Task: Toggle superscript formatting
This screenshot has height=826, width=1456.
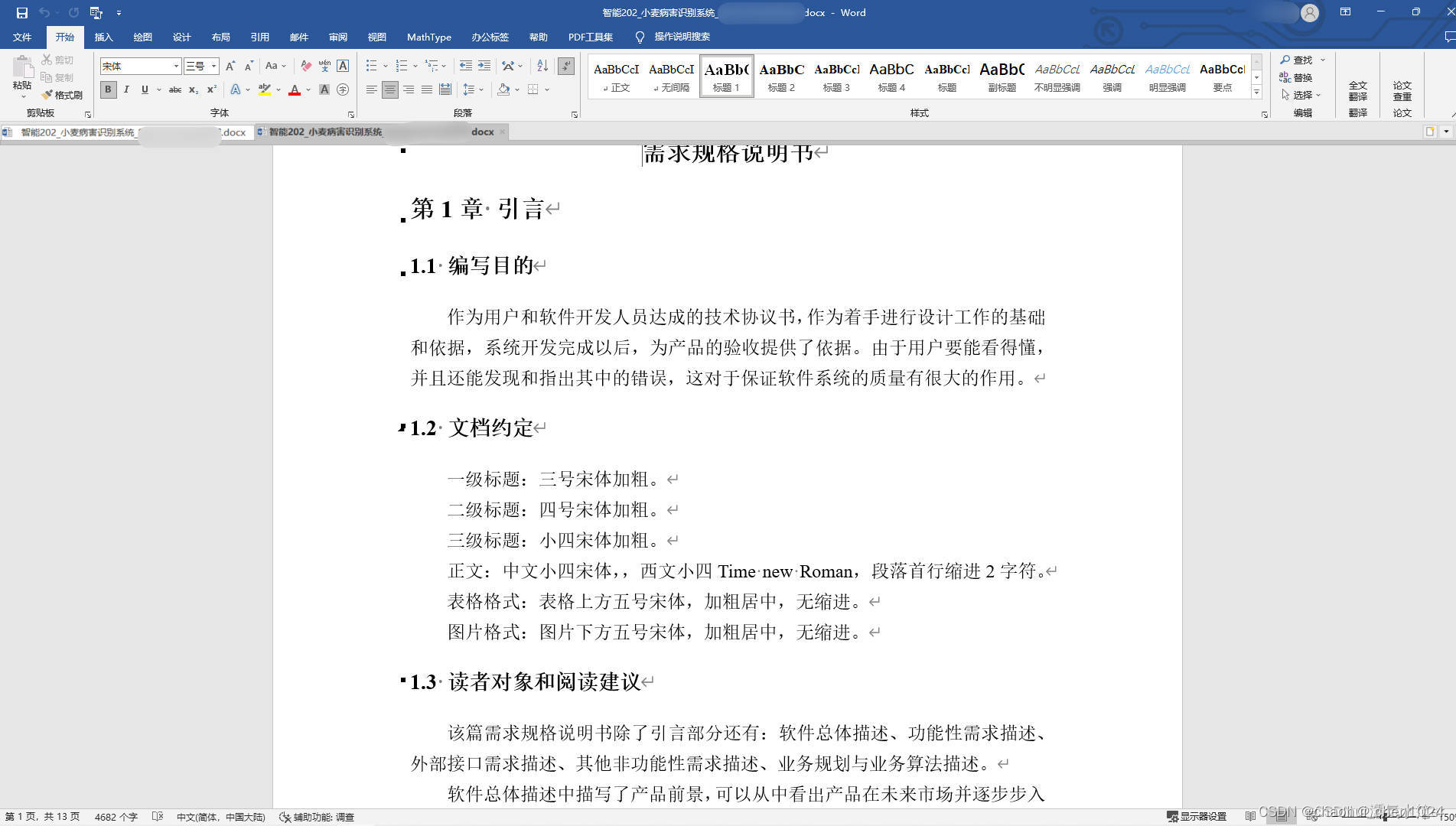Action: click(212, 89)
